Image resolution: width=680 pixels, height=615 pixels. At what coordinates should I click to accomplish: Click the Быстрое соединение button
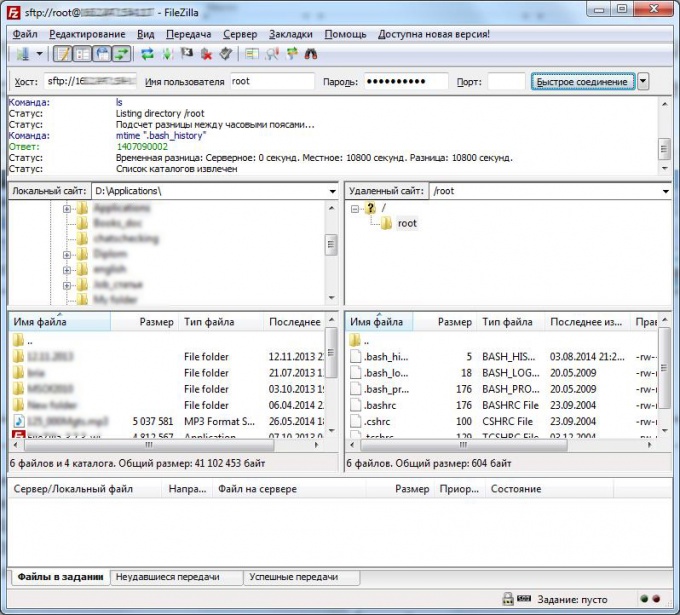click(582, 82)
